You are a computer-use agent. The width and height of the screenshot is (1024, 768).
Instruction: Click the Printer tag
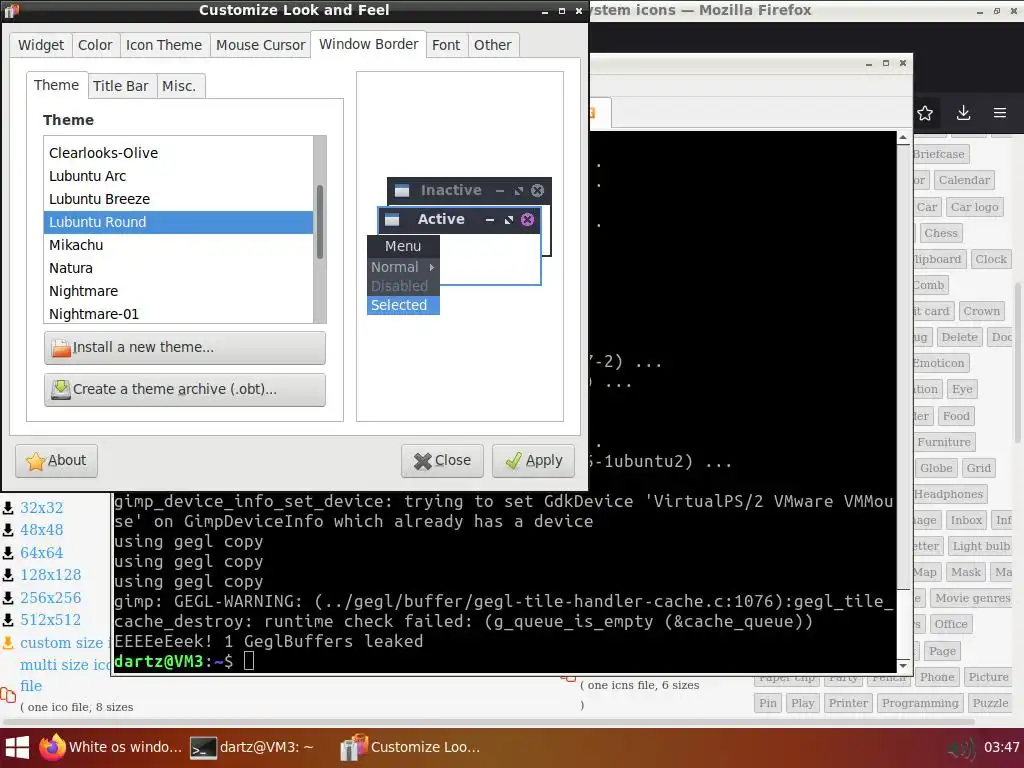click(848, 703)
